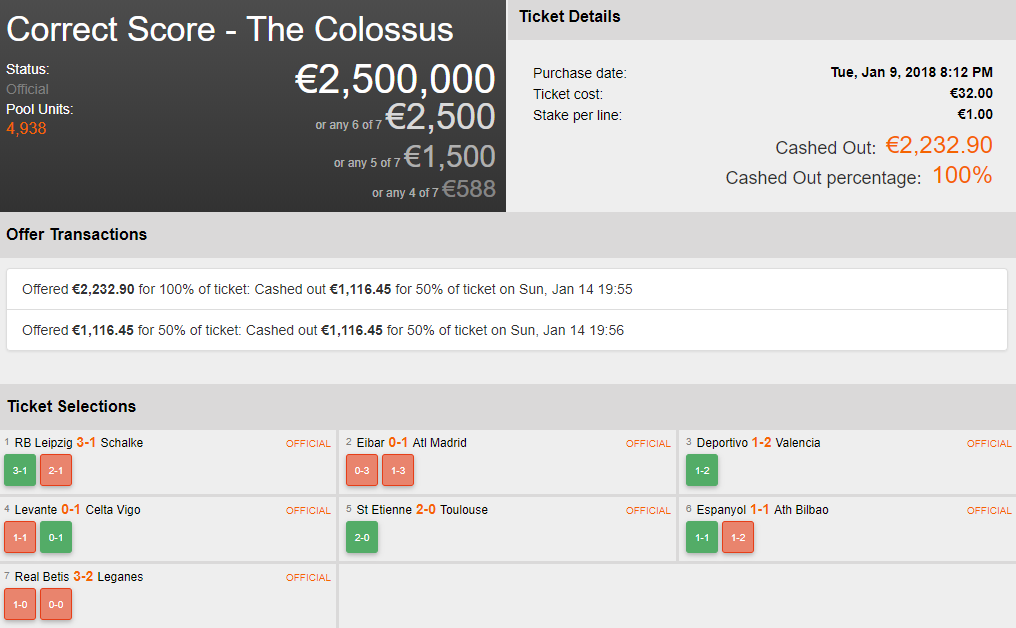Click the Offer Transactions section header
The width and height of the screenshot is (1016, 628).
[x=77, y=235]
